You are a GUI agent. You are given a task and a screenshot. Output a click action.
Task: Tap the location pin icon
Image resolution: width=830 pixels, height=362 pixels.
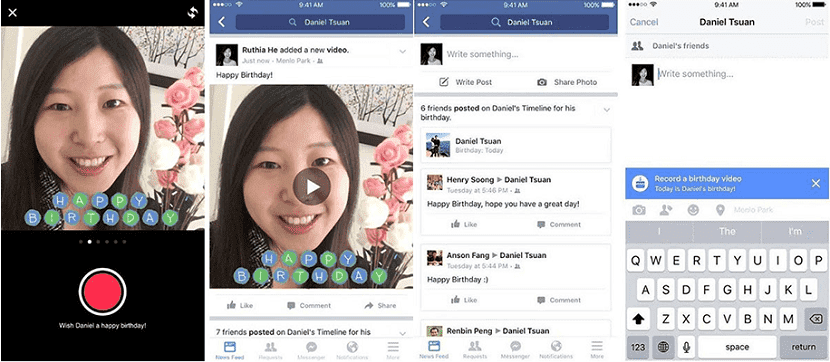point(720,211)
